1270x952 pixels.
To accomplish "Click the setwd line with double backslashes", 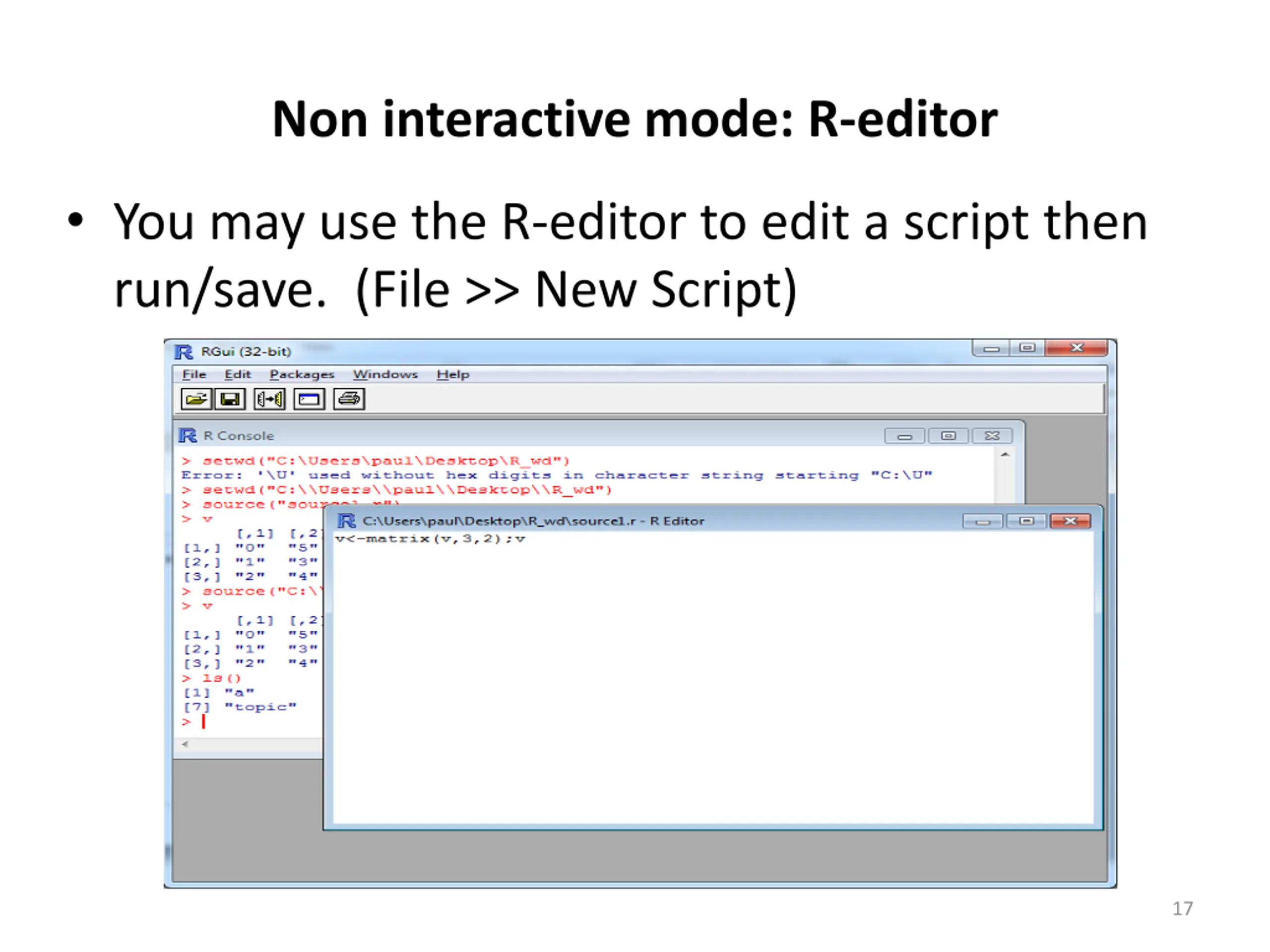I will [x=397, y=489].
